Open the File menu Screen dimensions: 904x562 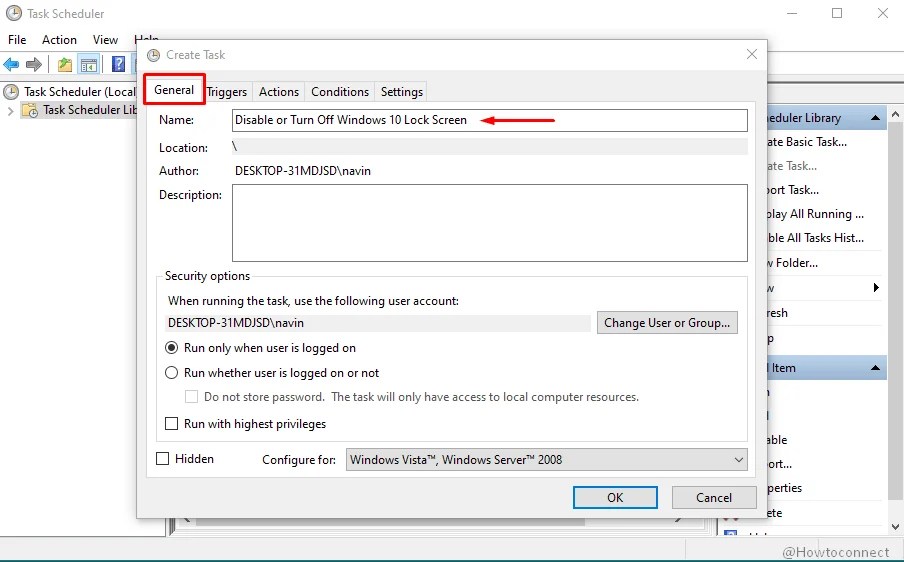(x=17, y=40)
